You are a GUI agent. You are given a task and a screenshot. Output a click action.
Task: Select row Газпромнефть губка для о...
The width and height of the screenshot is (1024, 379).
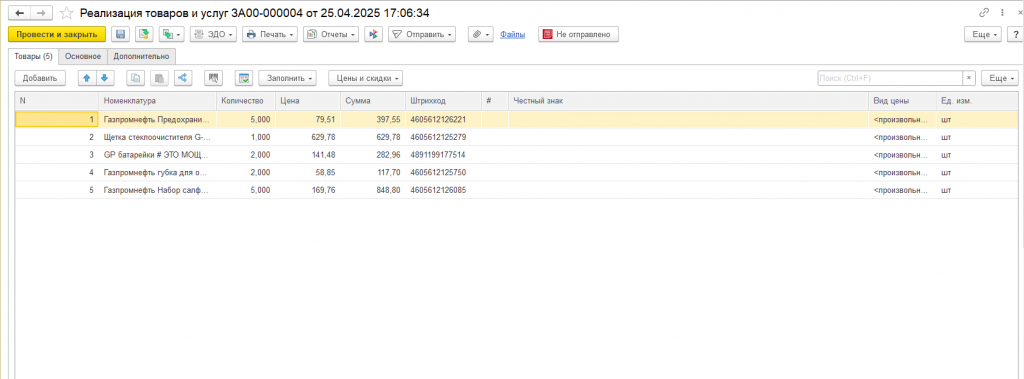(516, 173)
